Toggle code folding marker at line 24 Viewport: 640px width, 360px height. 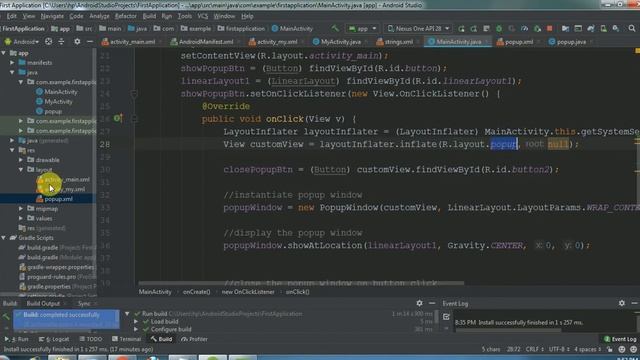(x=134, y=94)
